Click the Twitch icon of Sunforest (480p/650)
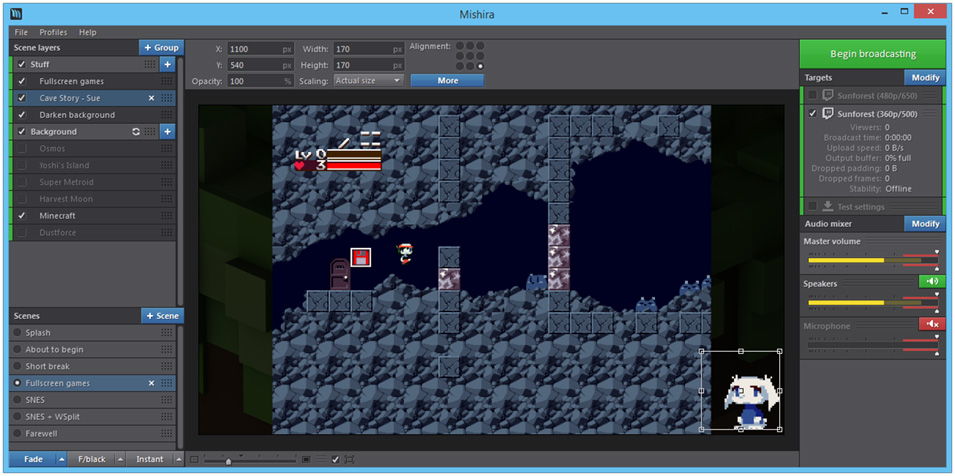955x476 pixels. pyautogui.click(x=828, y=96)
